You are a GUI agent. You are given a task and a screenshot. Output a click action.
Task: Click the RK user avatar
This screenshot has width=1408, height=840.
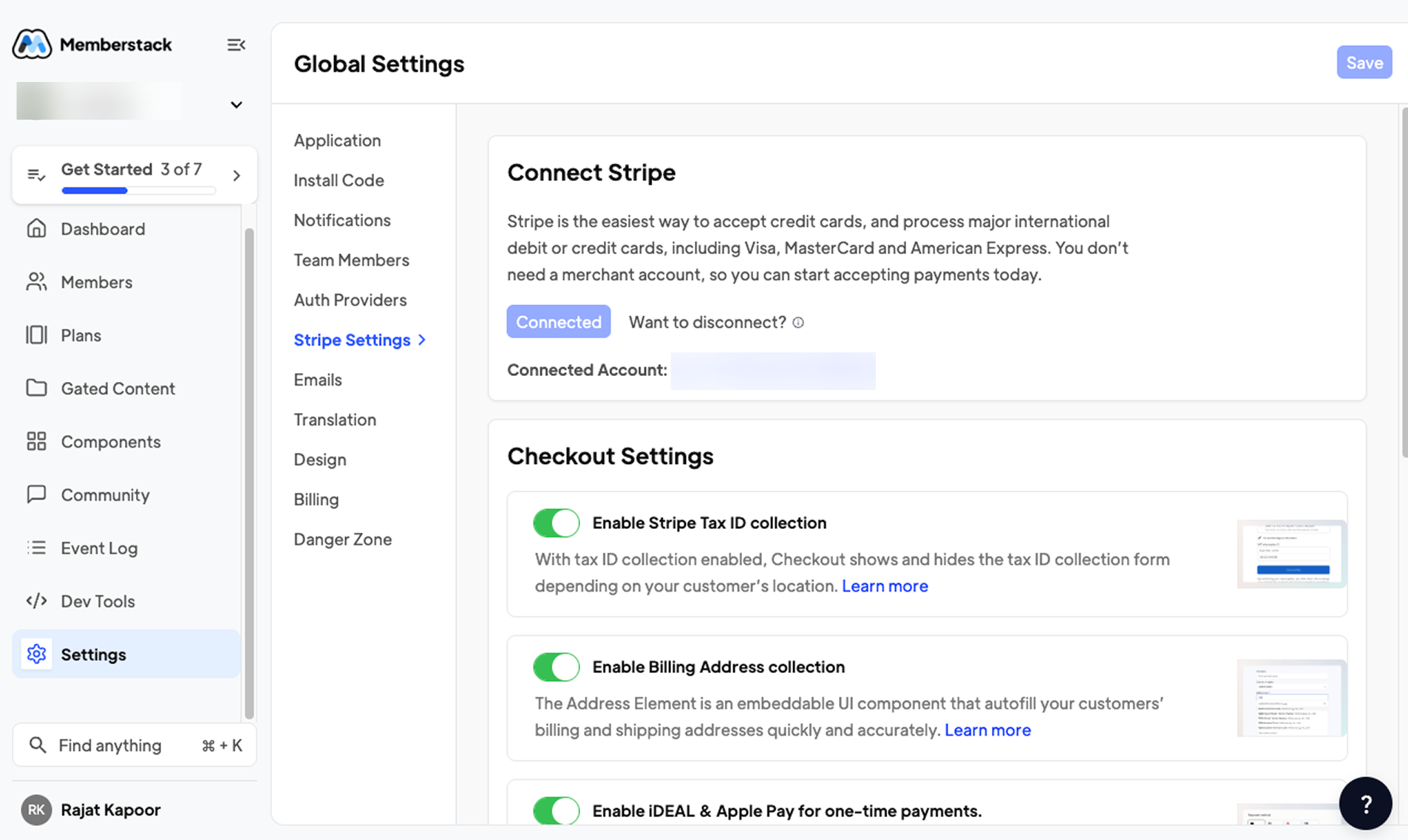tap(36, 810)
